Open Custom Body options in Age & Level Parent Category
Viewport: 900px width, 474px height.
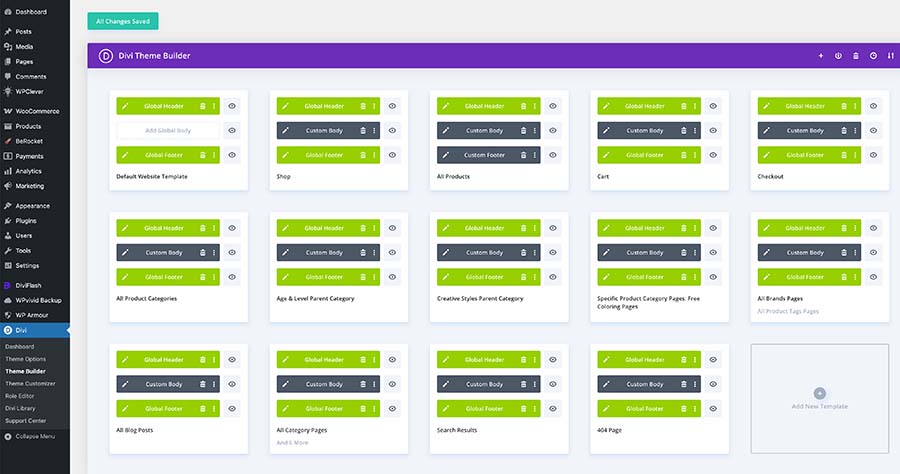coord(374,252)
